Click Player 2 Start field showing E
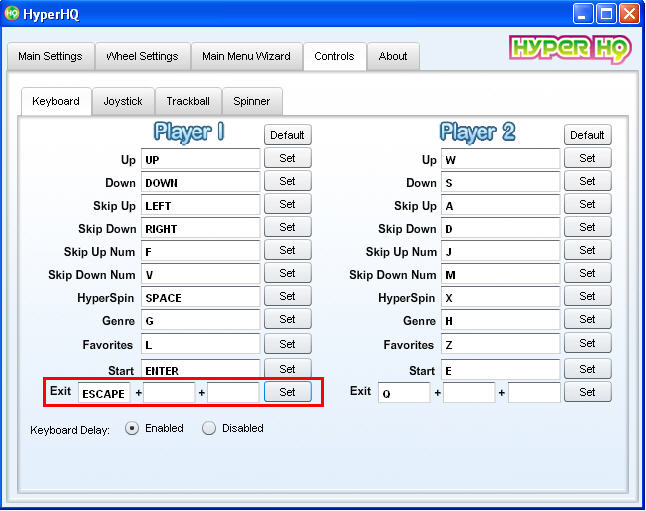The width and height of the screenshot is (646, 511). tap(501, 370)
